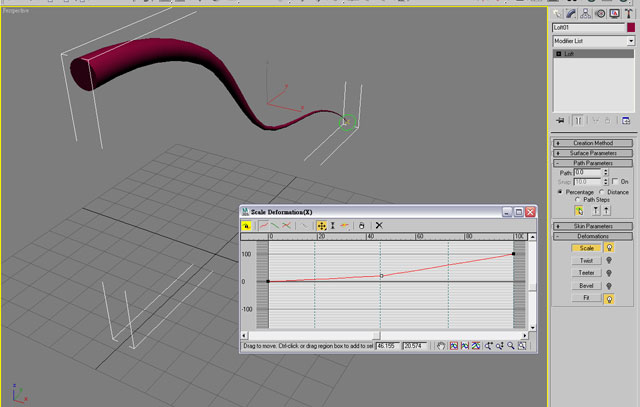Select the Scale Control Point tool
Image resolution: width=640 pixels, height=407 pixels.
pos(333,226)
